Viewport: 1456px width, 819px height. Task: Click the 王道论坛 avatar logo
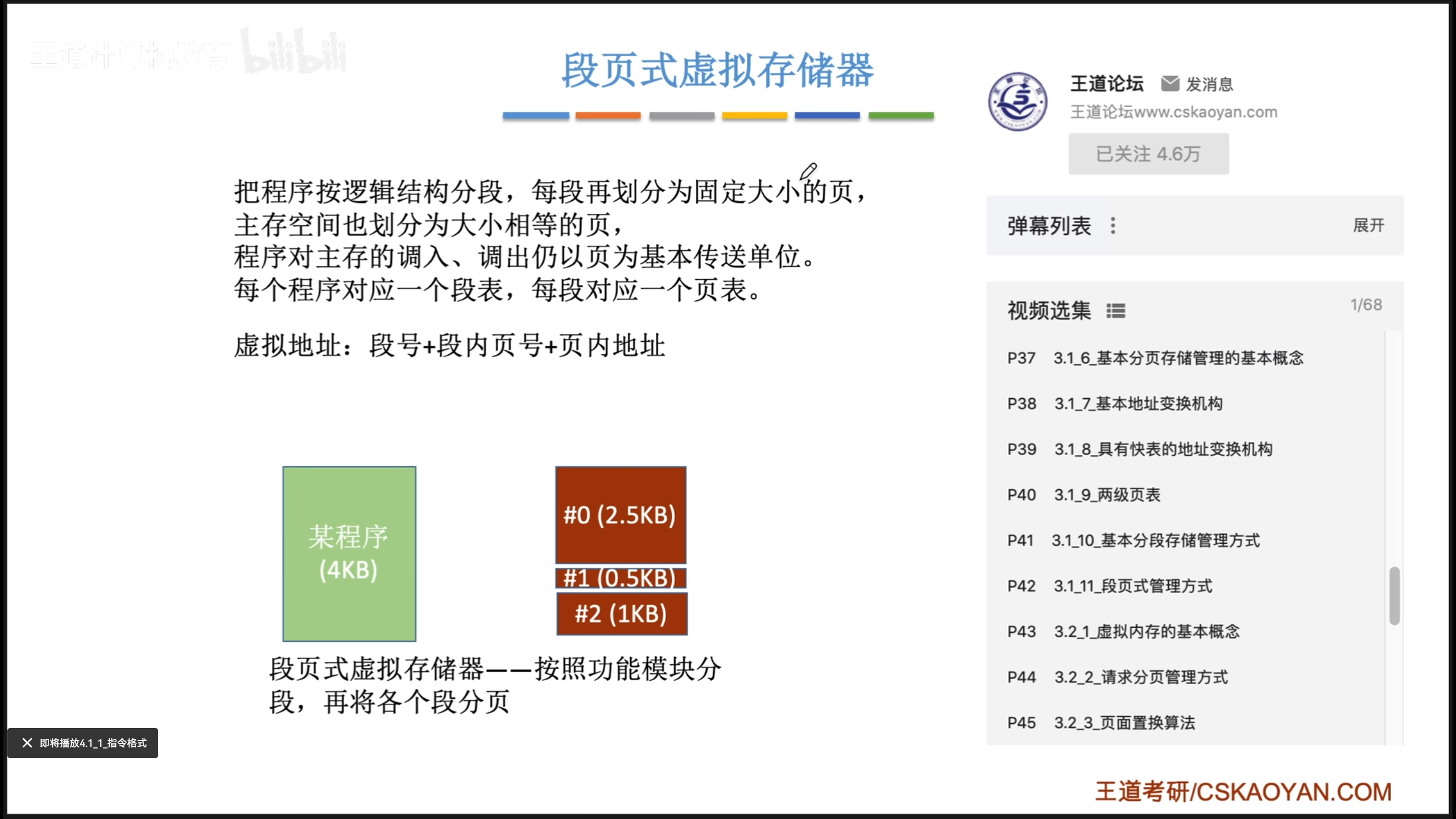click(x=1017, y=101)
